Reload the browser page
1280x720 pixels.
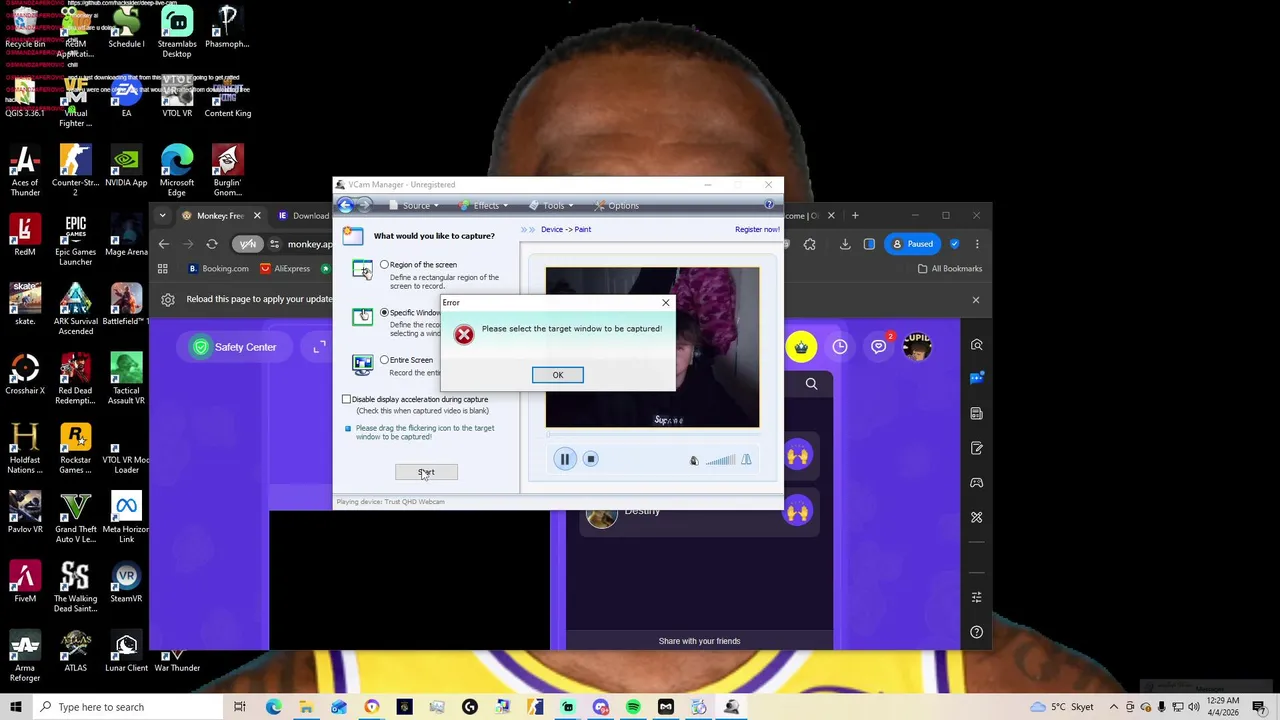pyautogui.click(x=212, y=244)
